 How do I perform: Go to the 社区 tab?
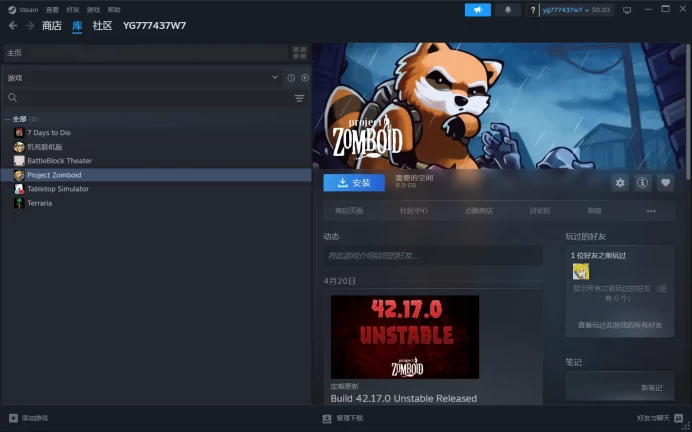[x=102, y=26]
